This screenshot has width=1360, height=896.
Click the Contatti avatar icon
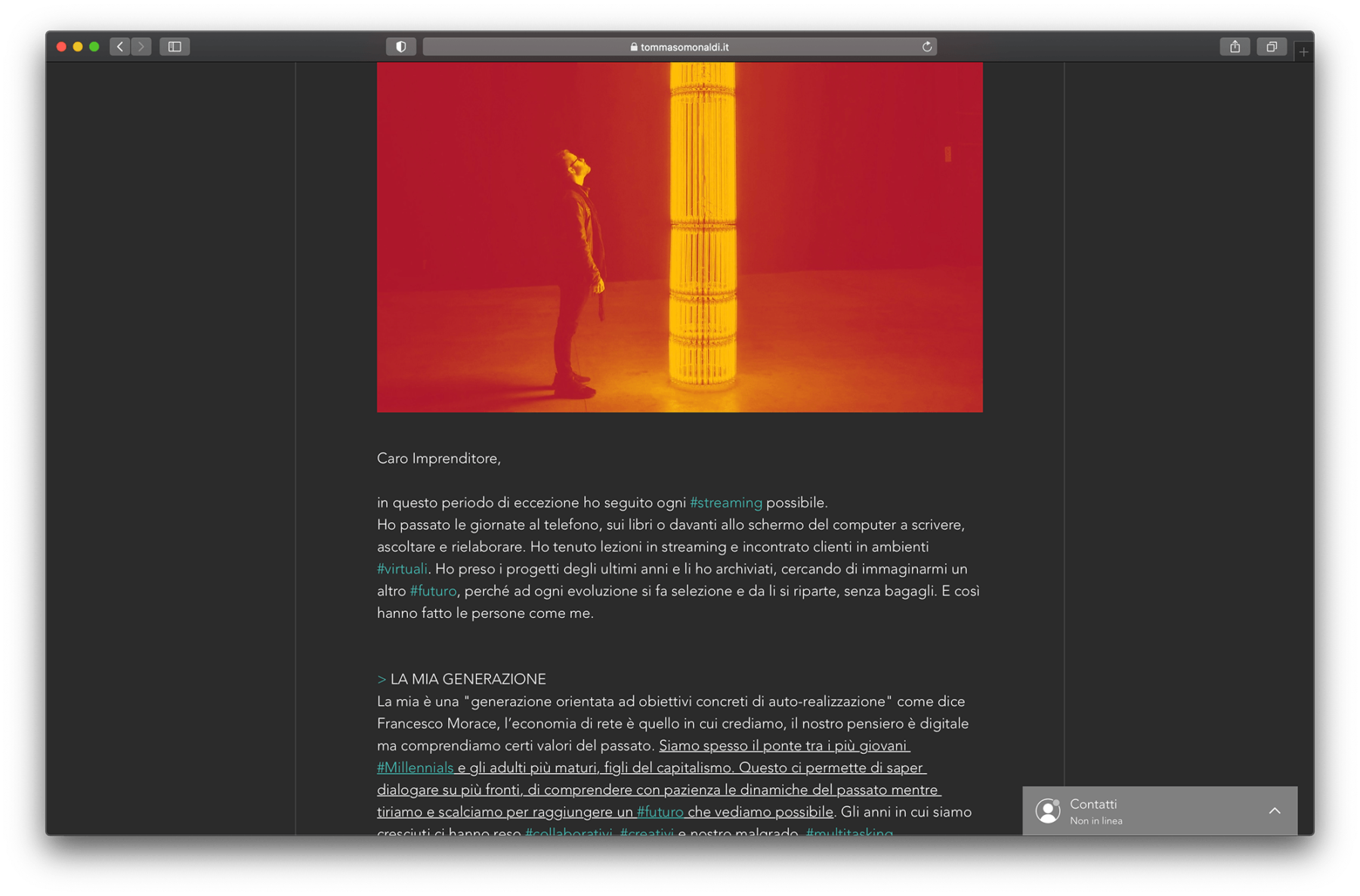1048,811
